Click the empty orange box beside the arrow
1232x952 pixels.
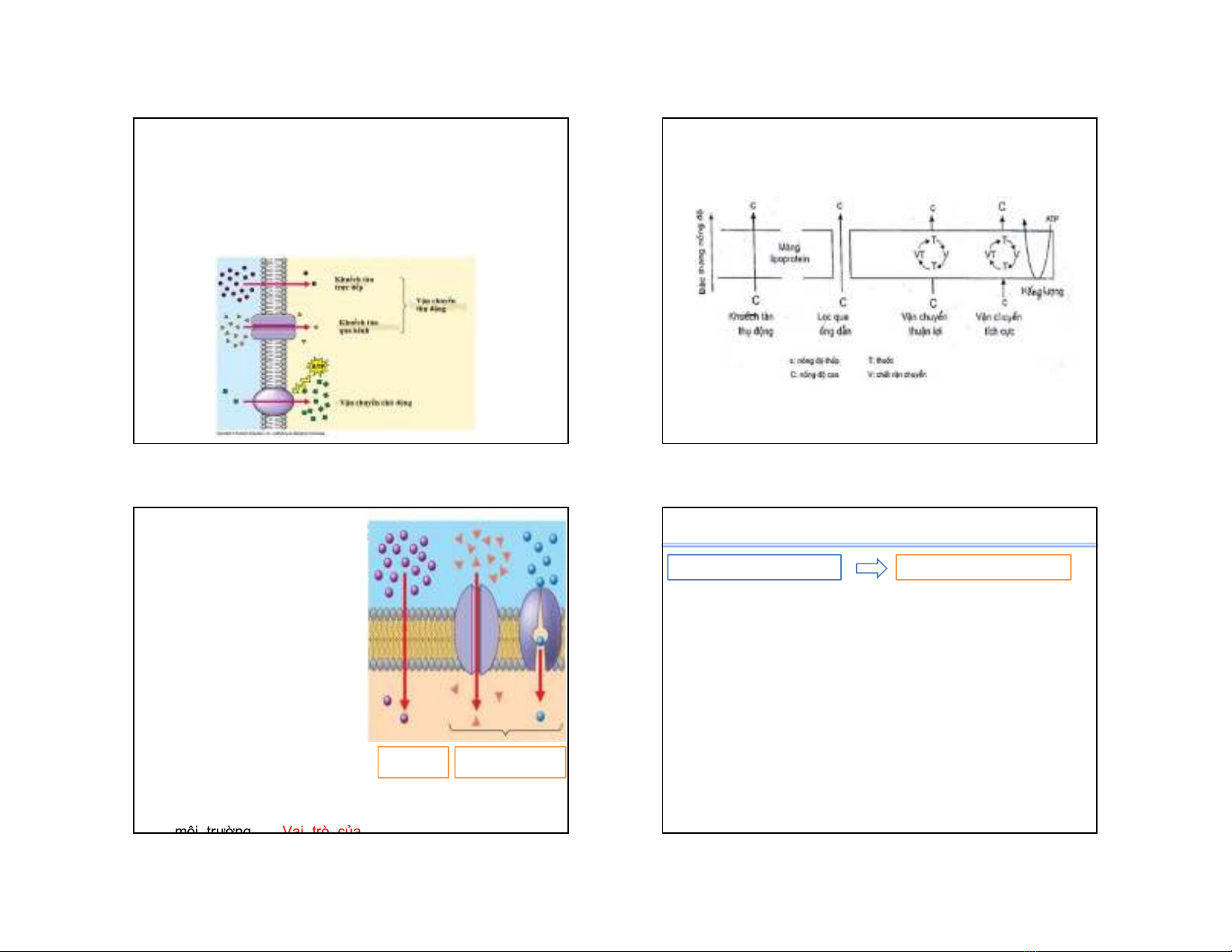[983, 567]
